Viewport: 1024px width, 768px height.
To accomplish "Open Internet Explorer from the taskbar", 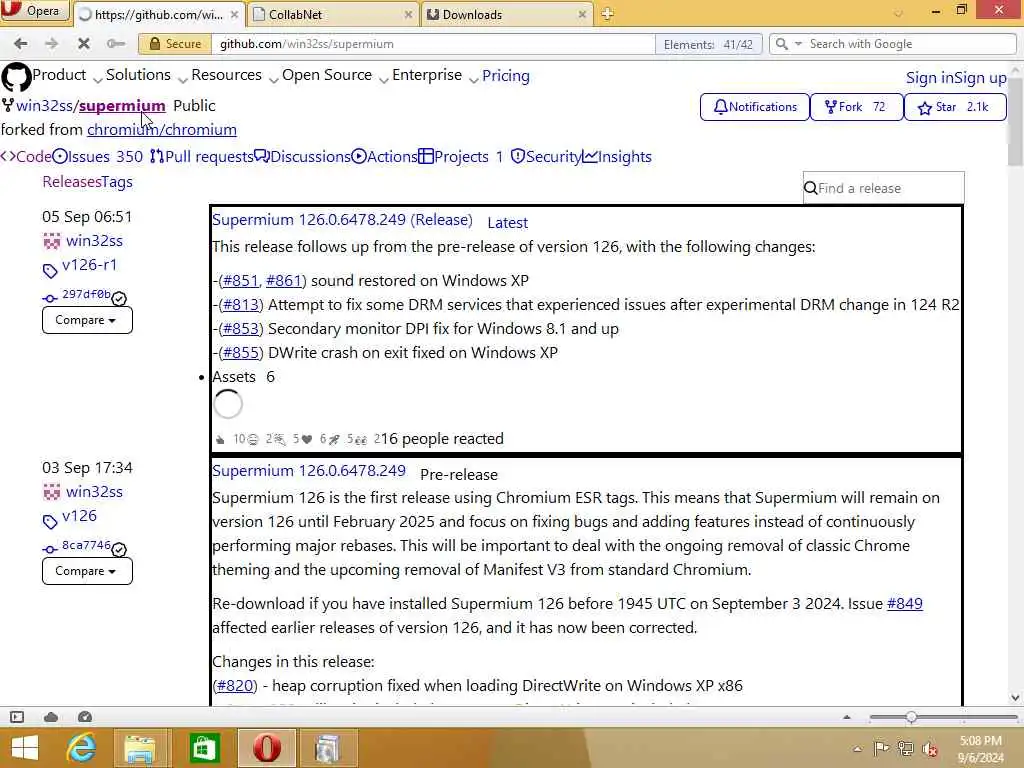I will click(x=81, y=748).
